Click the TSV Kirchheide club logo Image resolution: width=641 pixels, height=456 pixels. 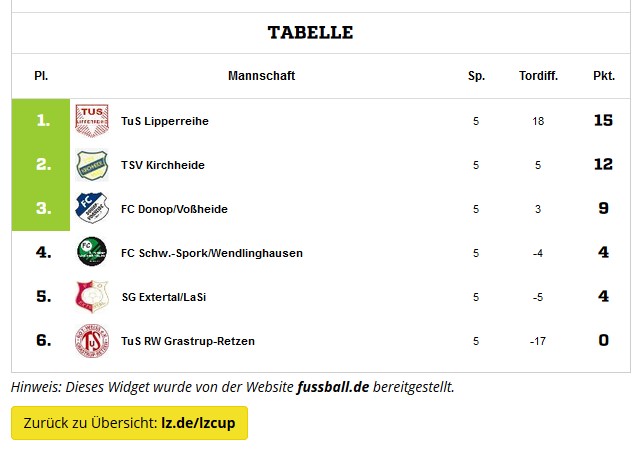click(92, 165)
